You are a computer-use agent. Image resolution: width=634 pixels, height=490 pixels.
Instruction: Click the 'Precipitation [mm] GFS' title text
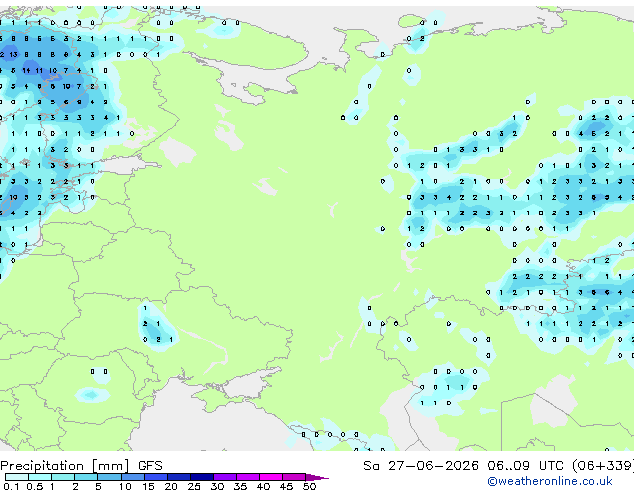point(81,466)
